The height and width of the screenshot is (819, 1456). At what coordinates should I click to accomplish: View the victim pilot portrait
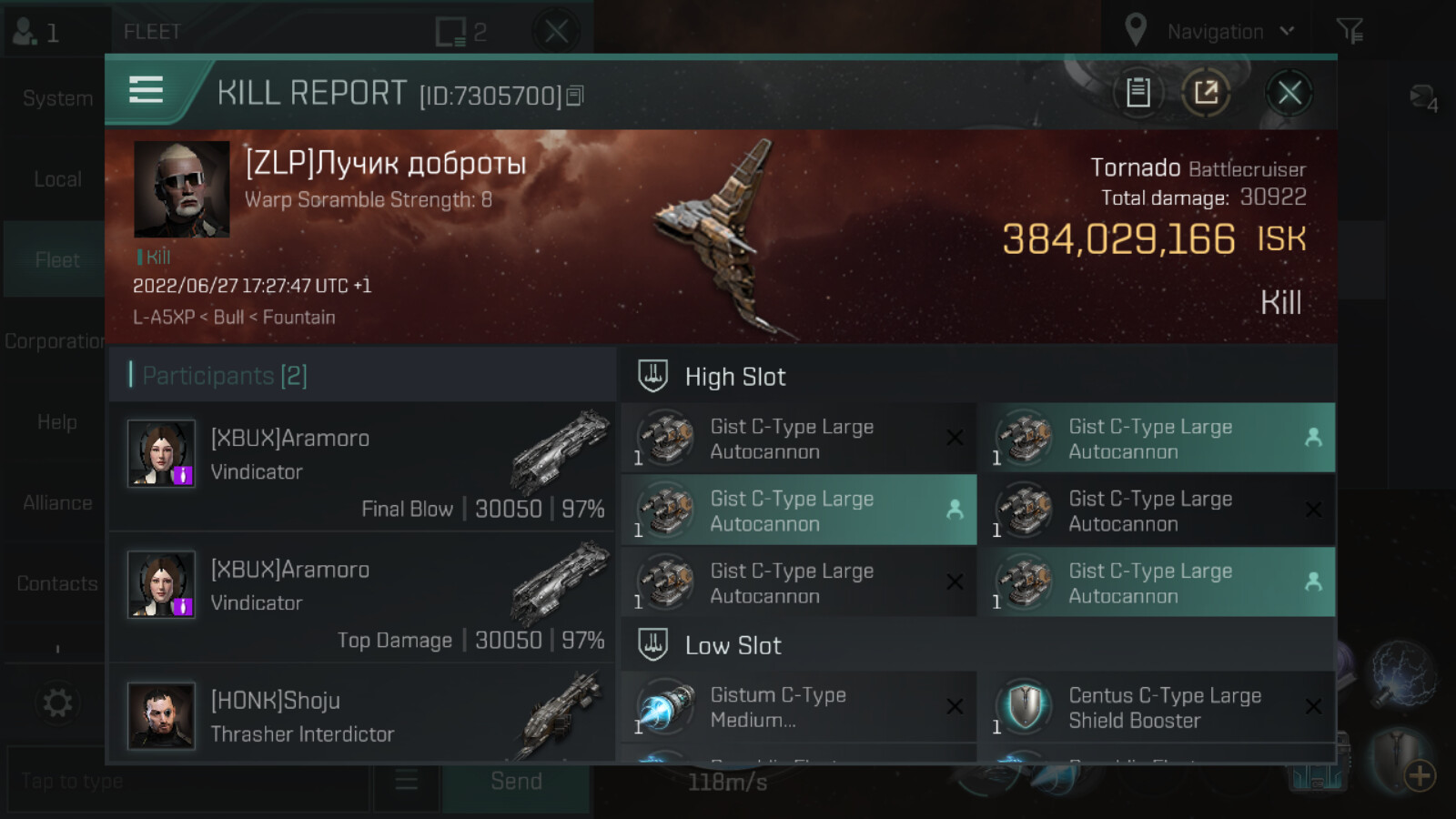(x=181, y=189)
